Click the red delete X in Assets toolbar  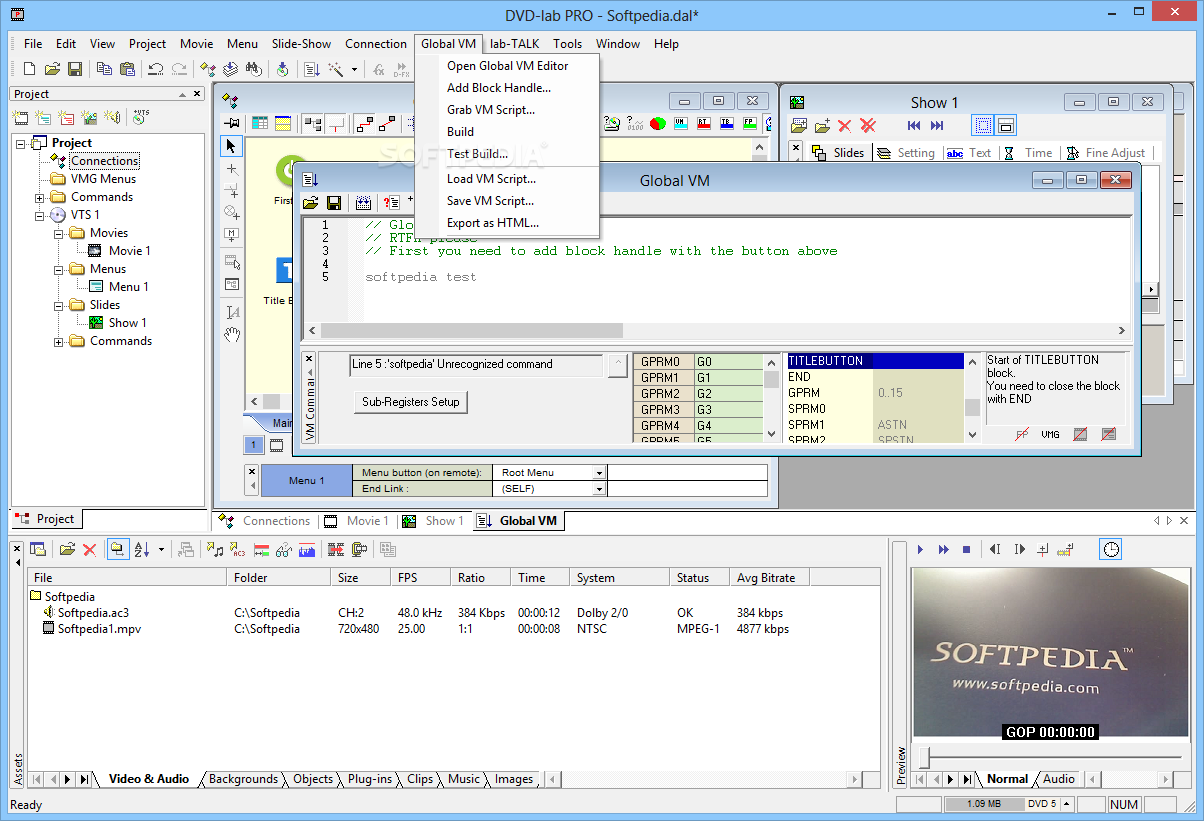coord(89,549)
